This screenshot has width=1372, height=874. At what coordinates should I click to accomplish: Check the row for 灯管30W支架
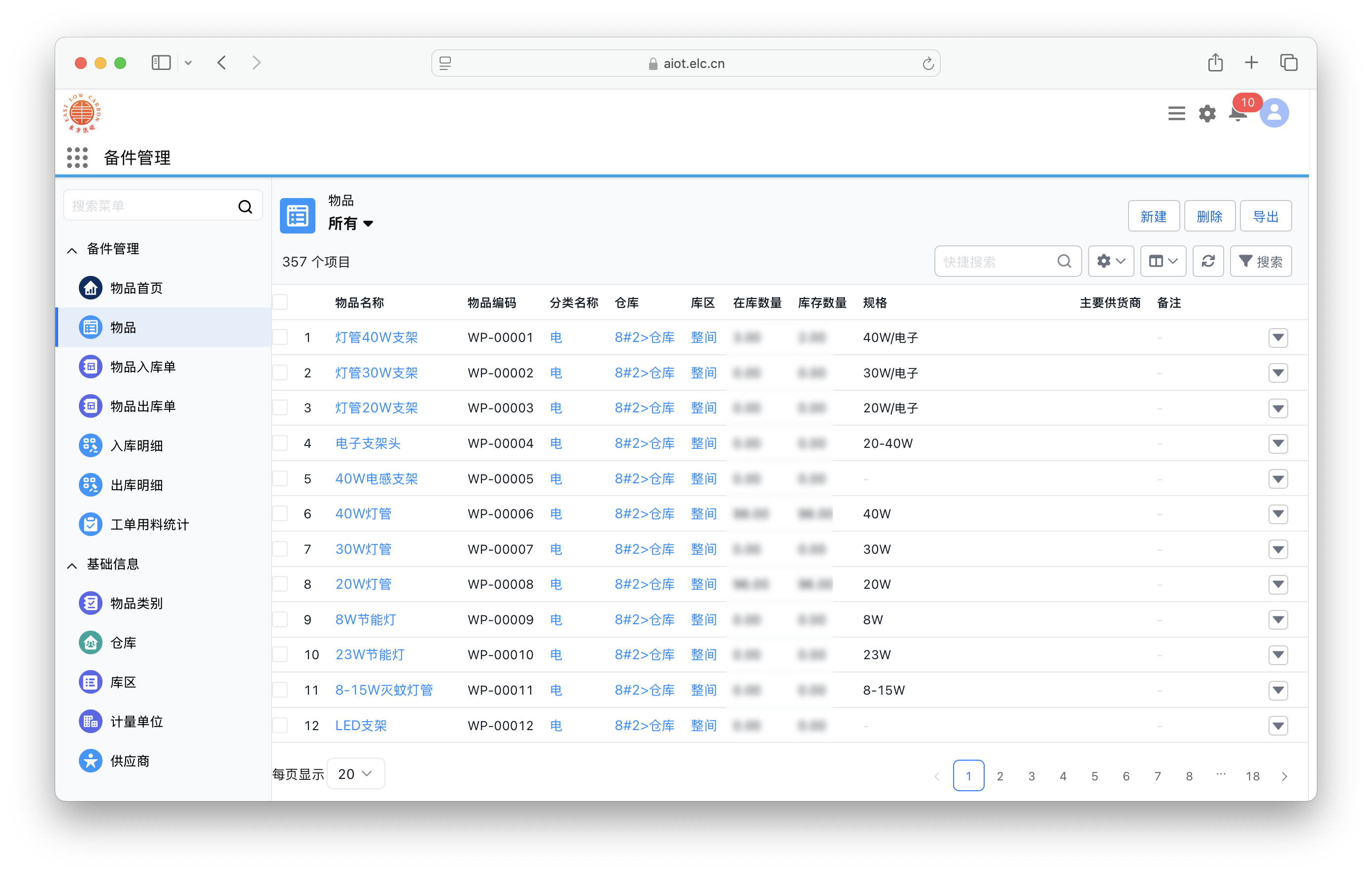click(x=280, y=372)
